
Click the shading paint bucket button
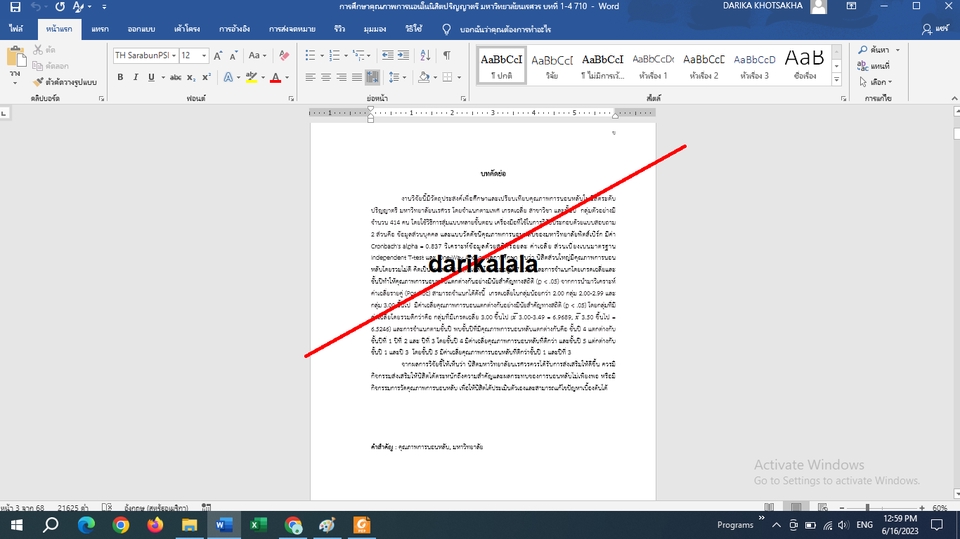424,77
